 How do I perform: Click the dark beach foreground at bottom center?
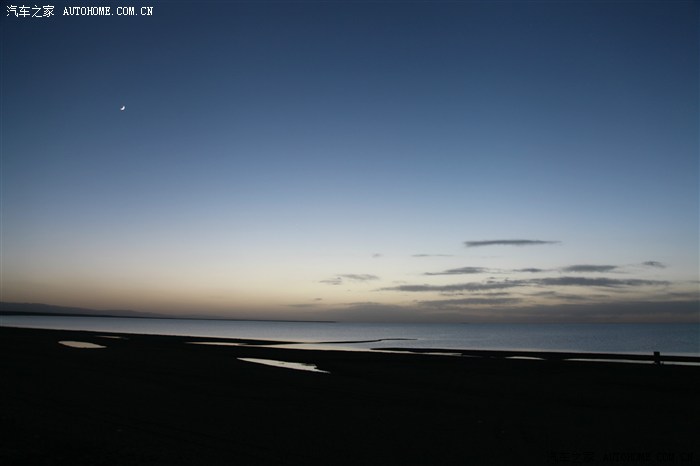350,420
